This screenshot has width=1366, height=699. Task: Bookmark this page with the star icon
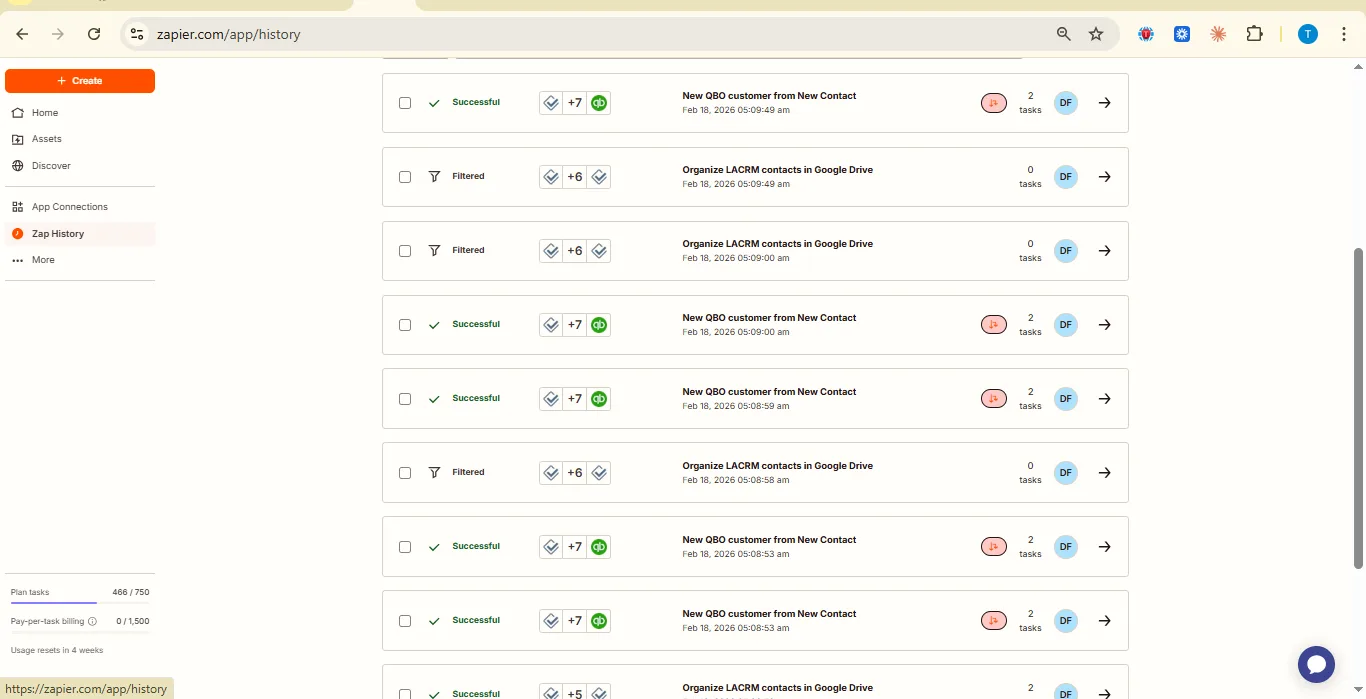pos(1096,34)
